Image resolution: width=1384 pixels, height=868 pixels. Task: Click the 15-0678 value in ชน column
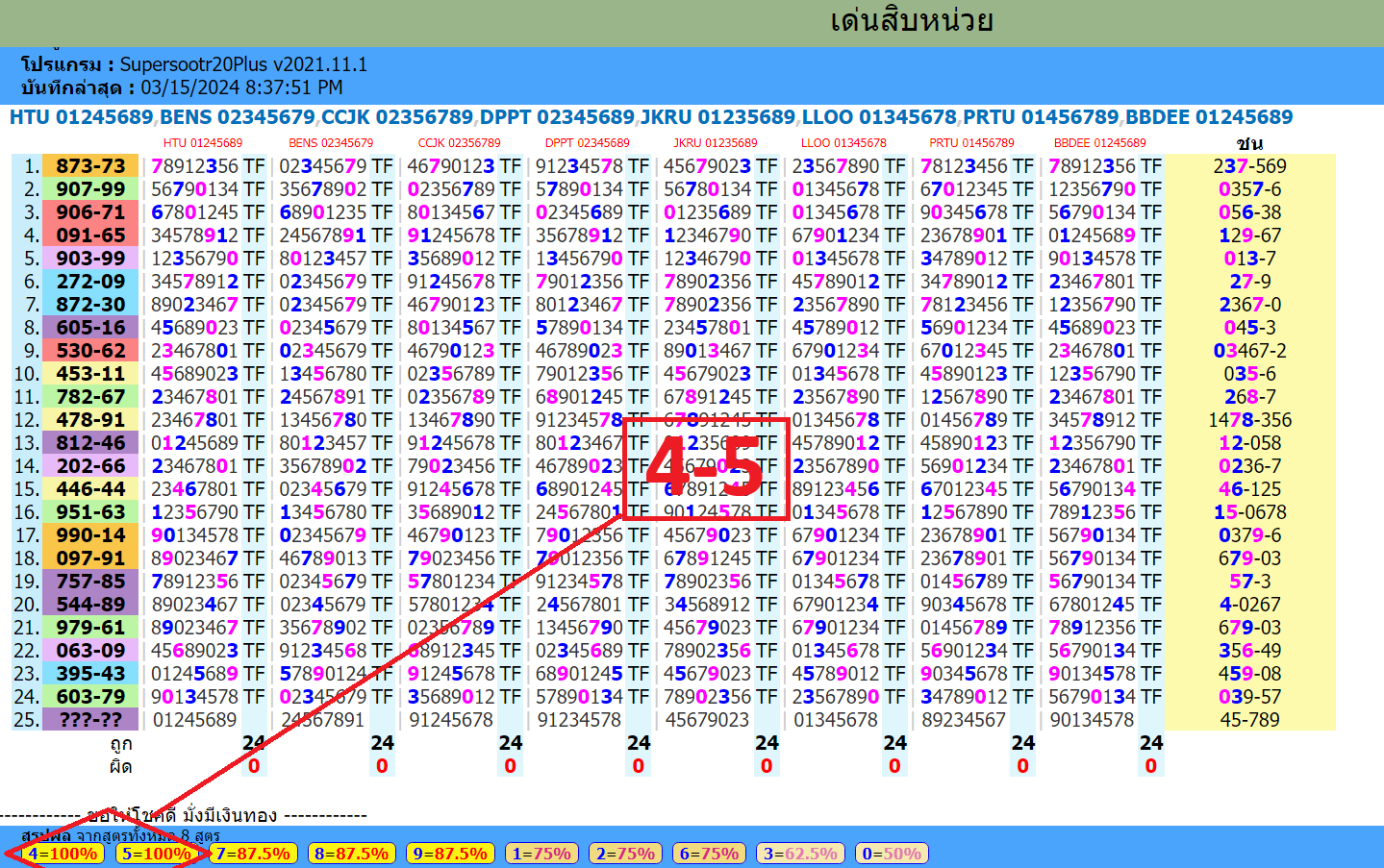[x=1249, y=512]
